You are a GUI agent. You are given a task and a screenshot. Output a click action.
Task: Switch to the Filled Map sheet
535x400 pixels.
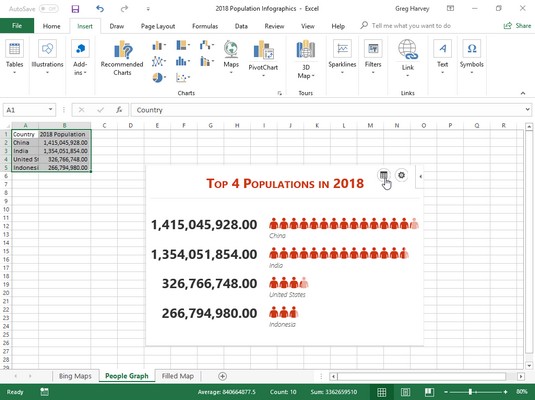pyautogui.click(x=178, y=376)
